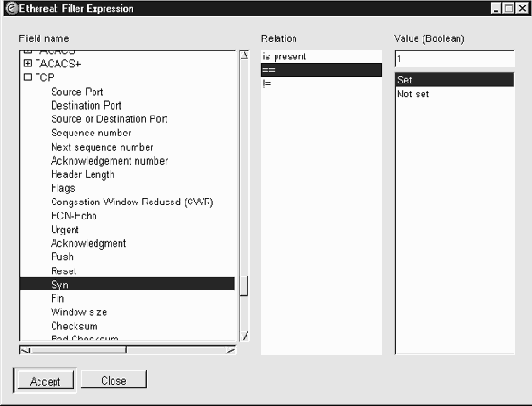Select the Destination Port field
The image size is (532, 406).
tap(86, 105)
